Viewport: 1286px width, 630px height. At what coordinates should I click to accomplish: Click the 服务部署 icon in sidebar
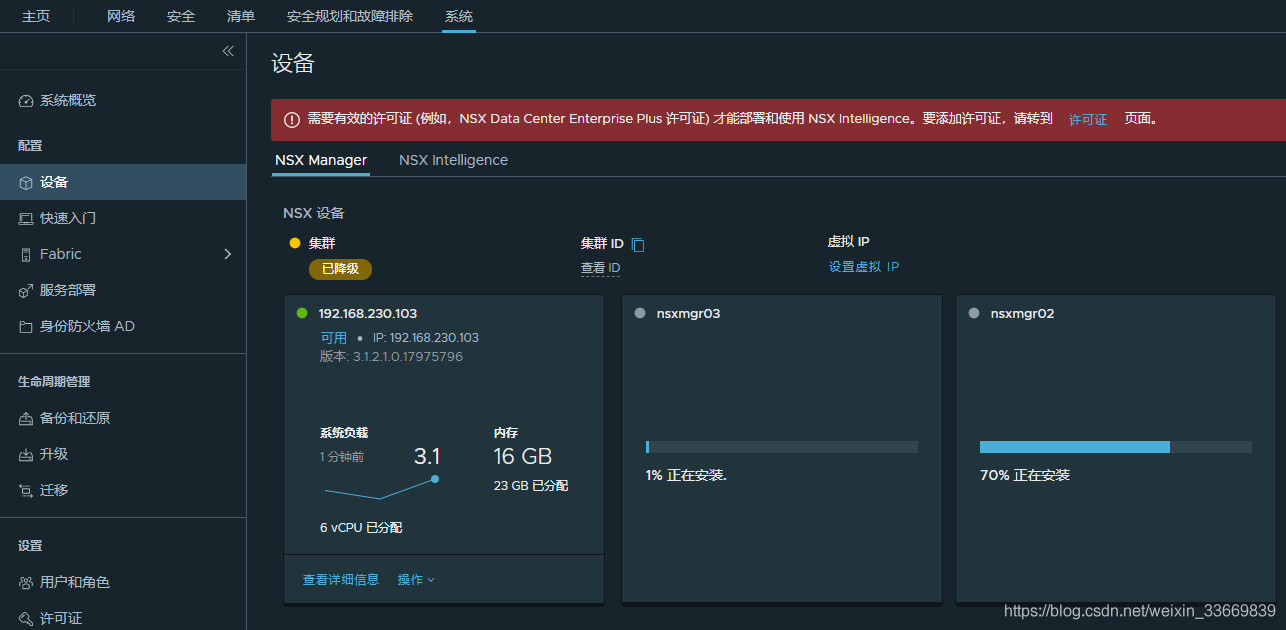pos(26,291)
